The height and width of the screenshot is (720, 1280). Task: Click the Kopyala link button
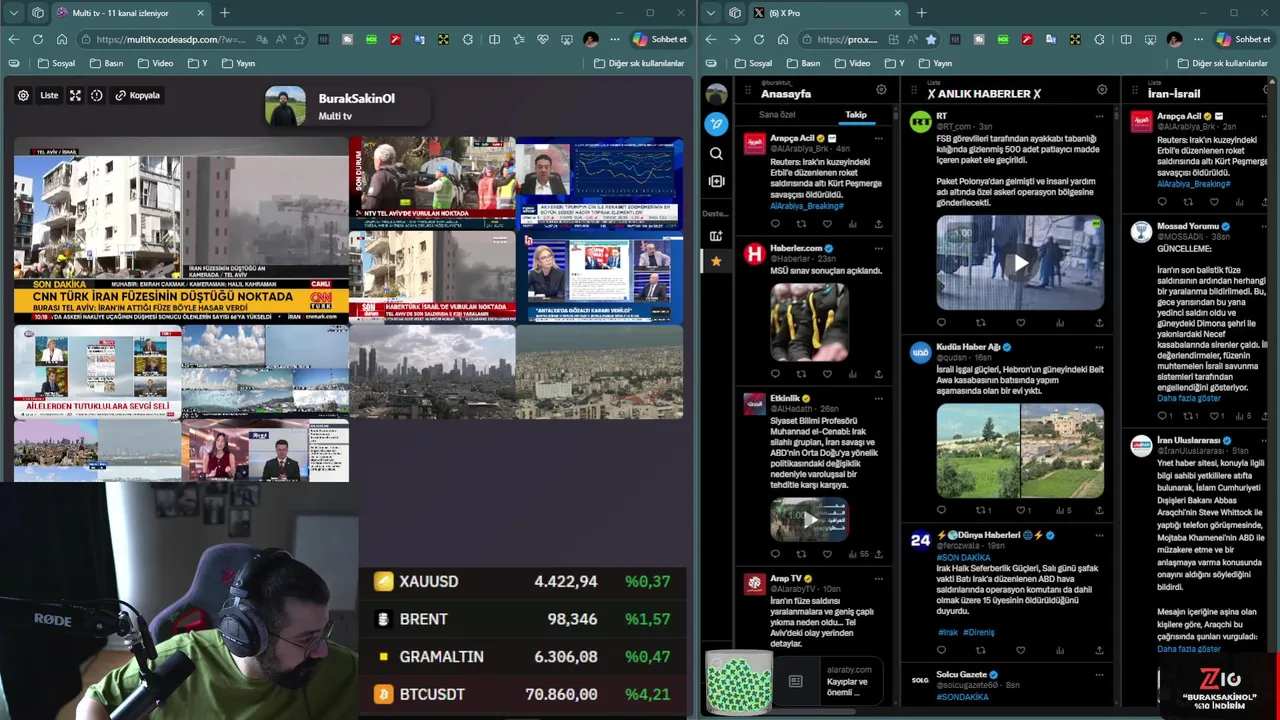pyautogui.click(x=138, y=95)
